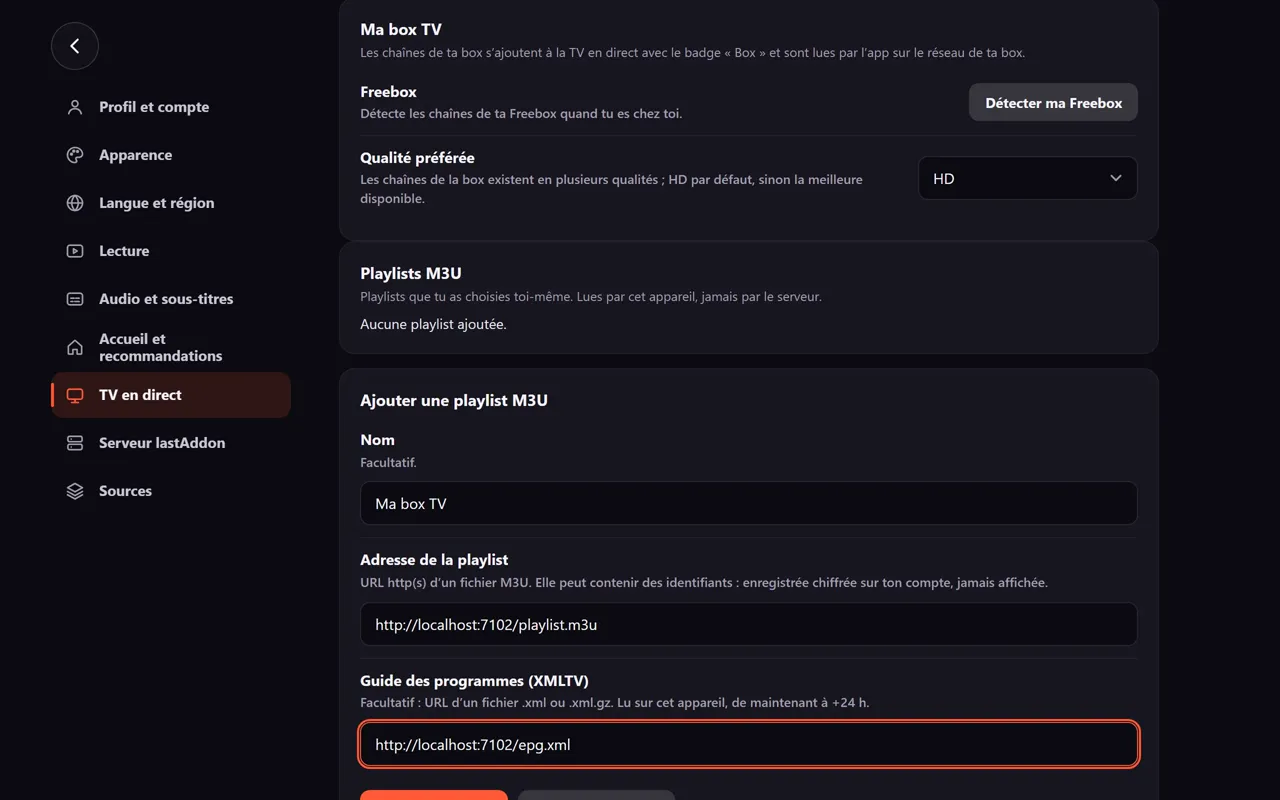Screen dimensions: 1280x800
Task: Click the 'Facultatif.' hint under Nom
Action: (388, 462)
